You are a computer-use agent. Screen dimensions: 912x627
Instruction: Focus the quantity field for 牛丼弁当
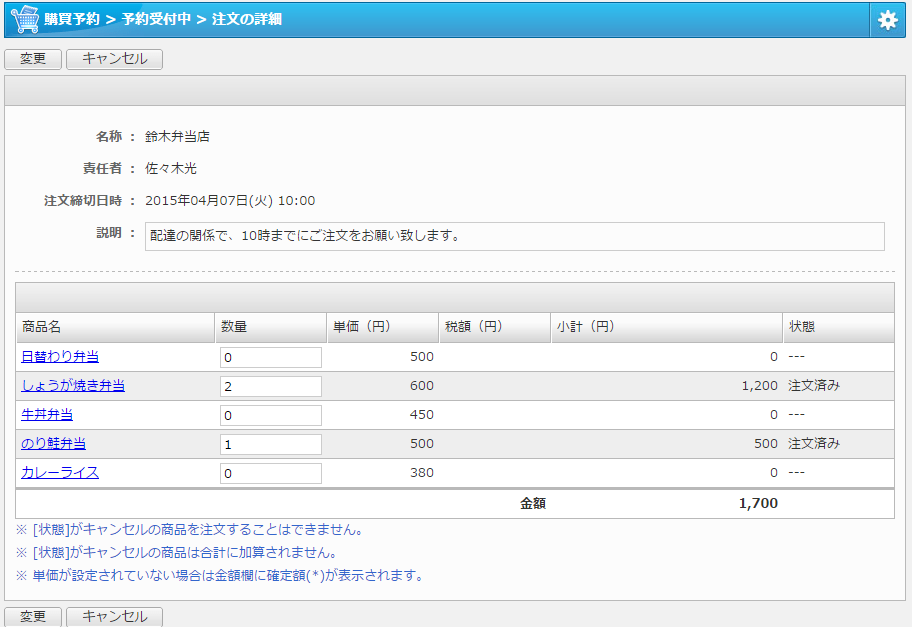point(270,415)
